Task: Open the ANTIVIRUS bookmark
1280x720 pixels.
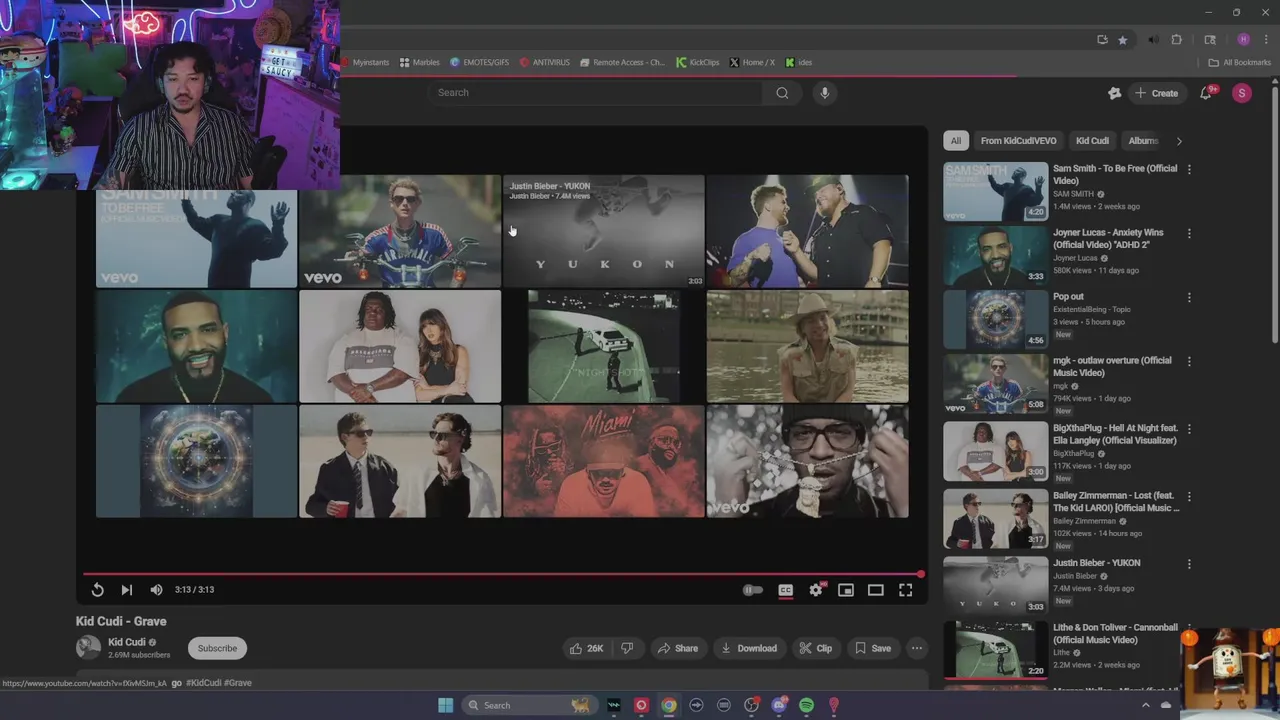Action: [x=544, y=62]
